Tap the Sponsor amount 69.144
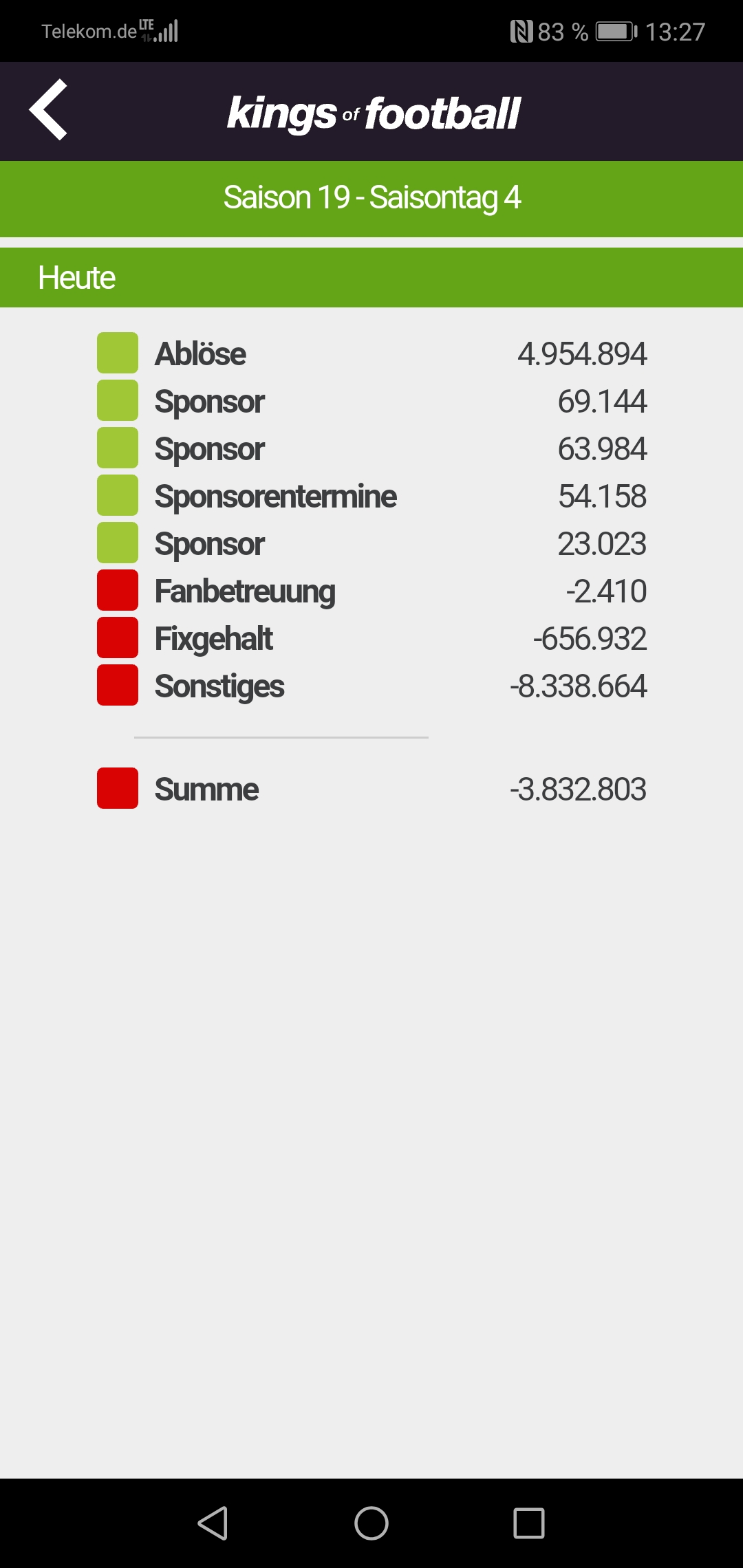The width and height of the screenshot is (743, 1568). pos(602,402)
